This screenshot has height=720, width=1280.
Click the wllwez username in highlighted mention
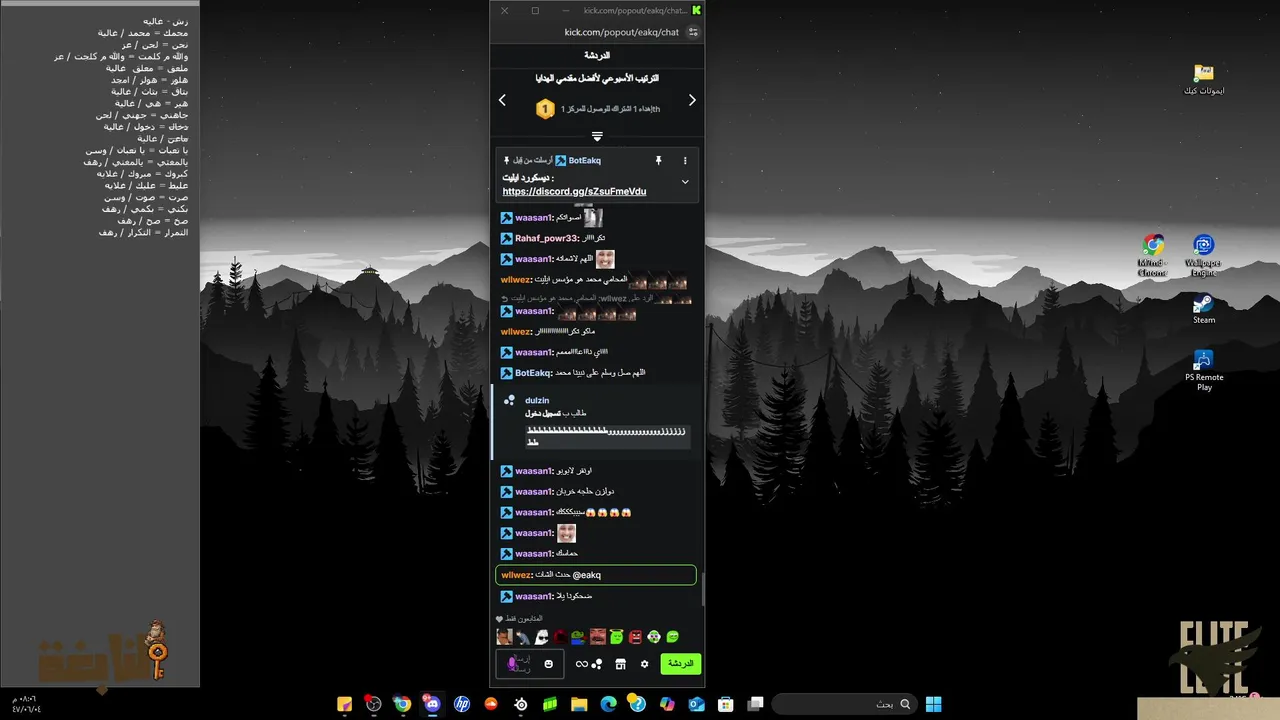(516, 575)
